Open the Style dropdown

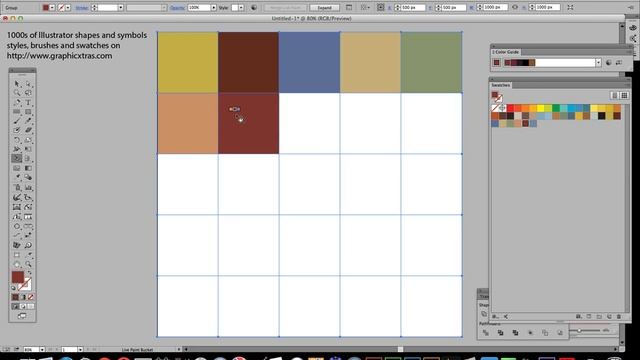[x=241, y=8]
